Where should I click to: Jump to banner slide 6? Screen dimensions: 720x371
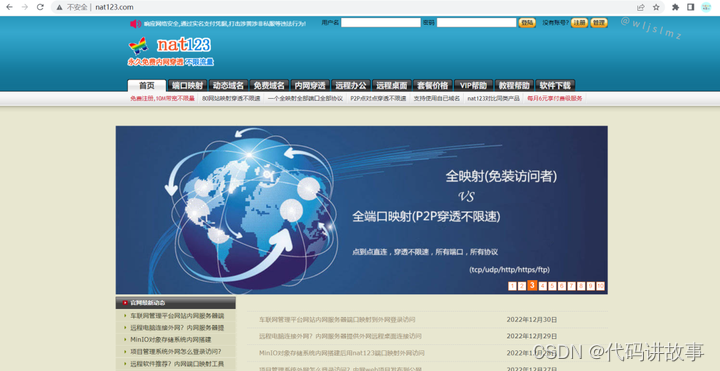[x=562, y=287]
